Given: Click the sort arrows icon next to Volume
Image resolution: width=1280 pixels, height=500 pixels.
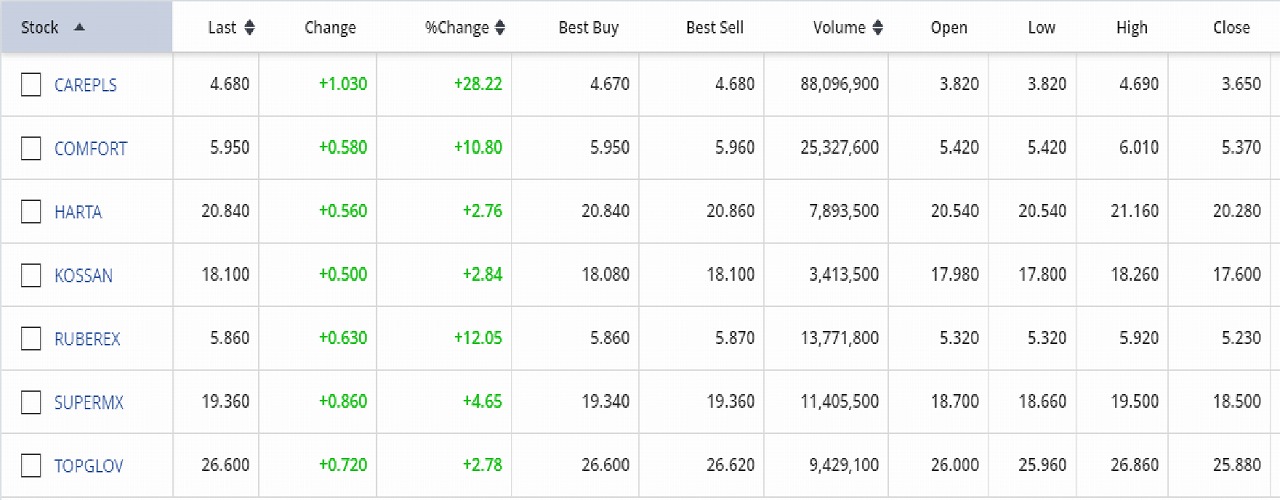Looking at the screenshot, I should [x=877, y=28].
